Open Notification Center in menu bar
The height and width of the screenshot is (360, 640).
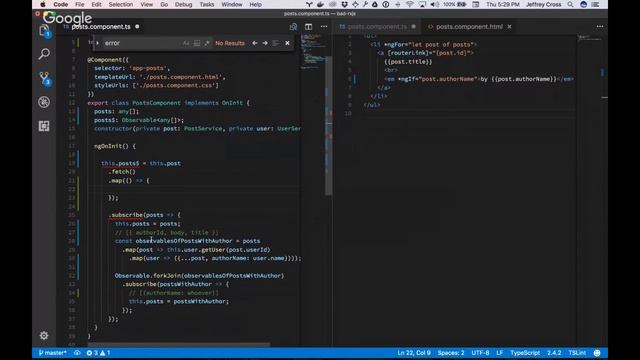pyautogui.click(x=596, y=4)
